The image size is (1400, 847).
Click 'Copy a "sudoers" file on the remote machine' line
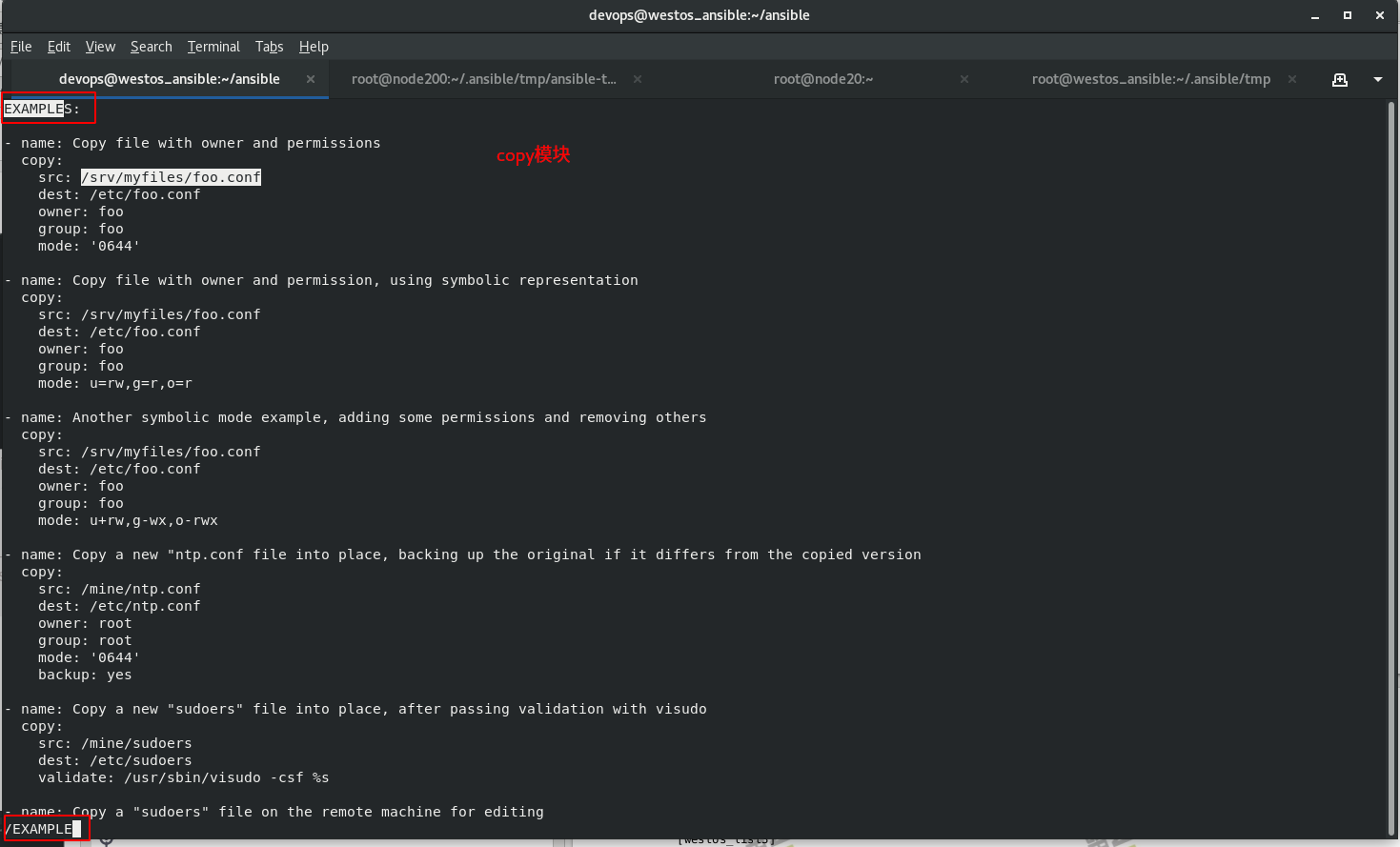point(274,812)
